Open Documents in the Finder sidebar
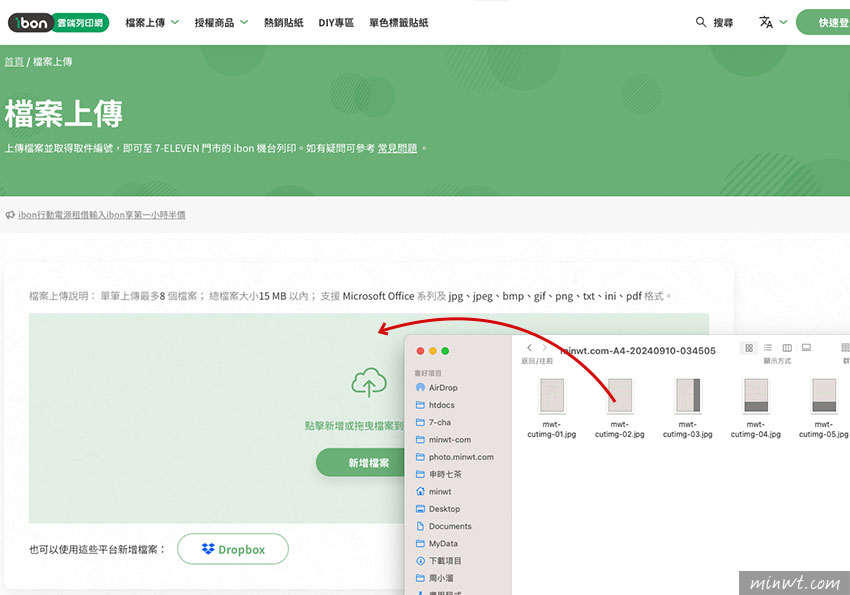The height and width of the screenshot is (595, 850). 443,526
